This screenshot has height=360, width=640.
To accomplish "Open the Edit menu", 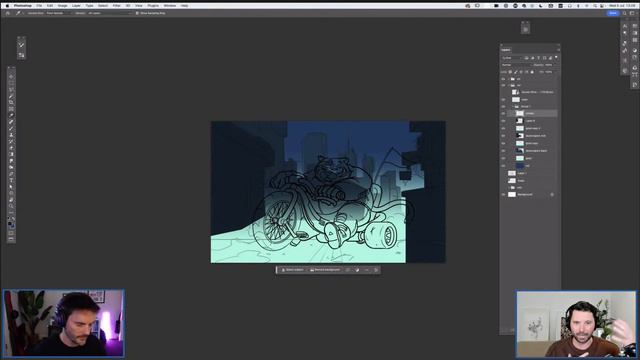I will (x=50, y=6).
